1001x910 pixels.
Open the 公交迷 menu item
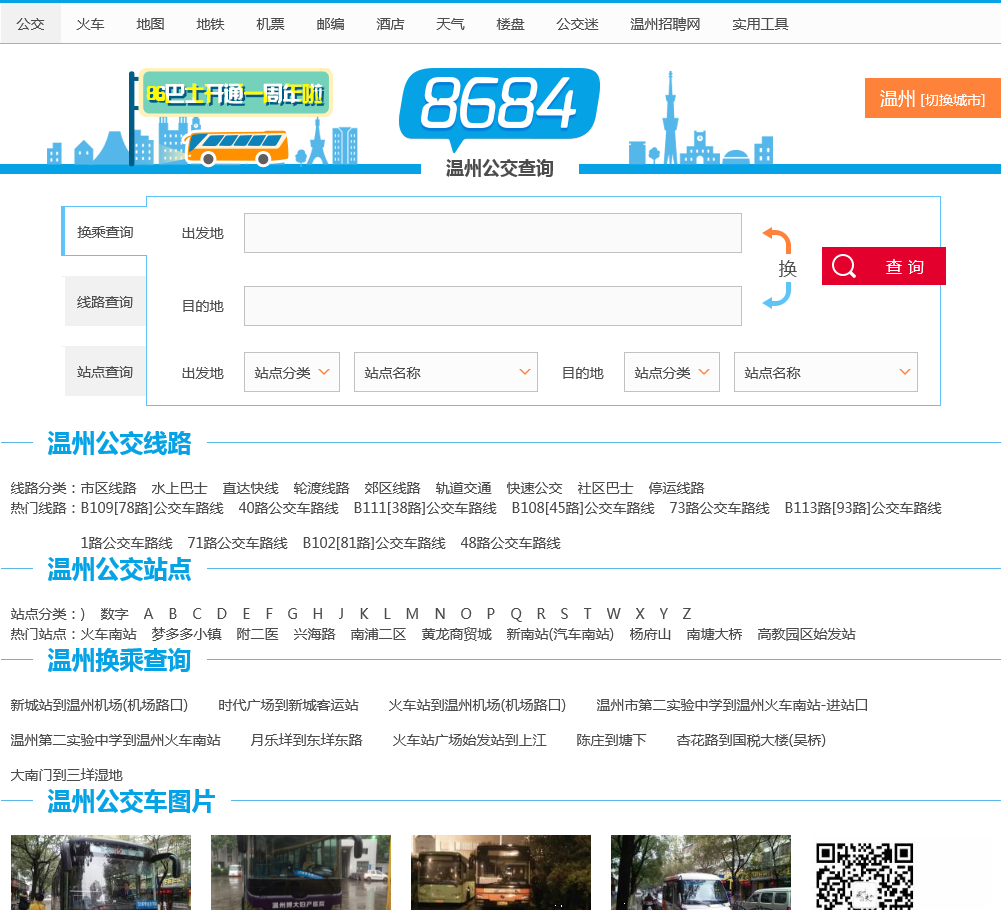pyautogui.click(x=577, y=24)
